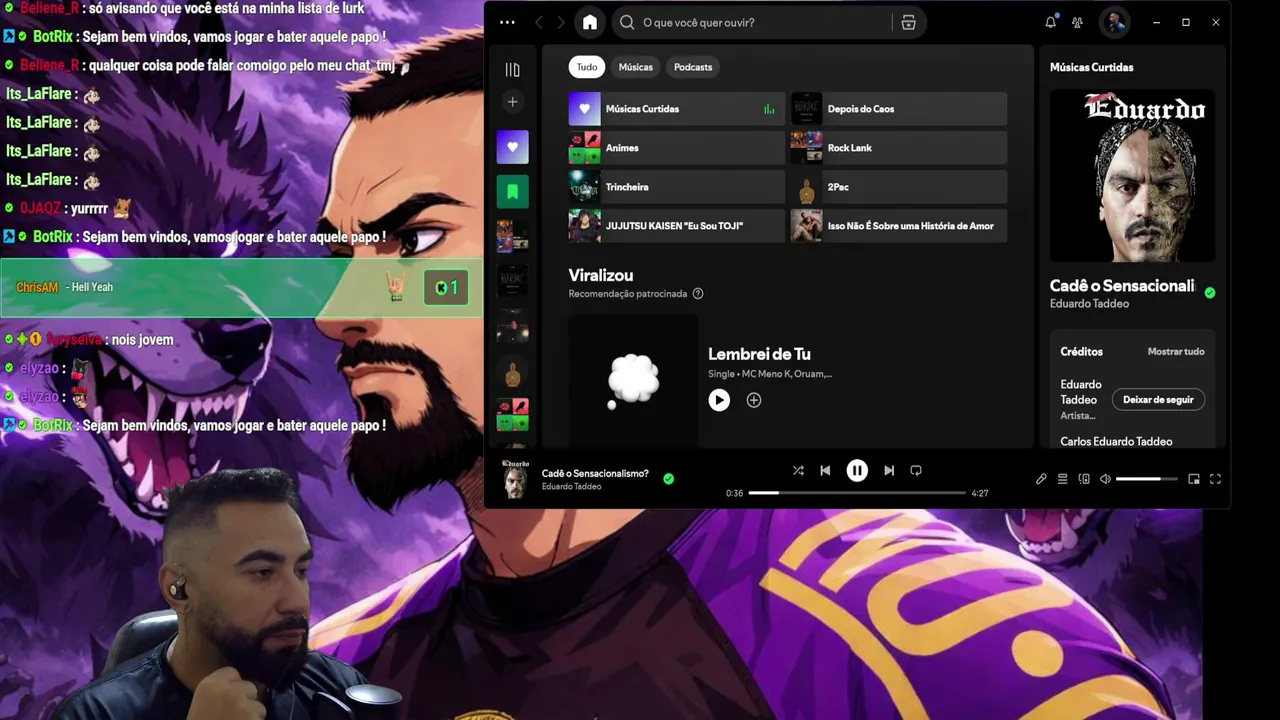Open the Browse icon in search bar
Viewport: 1280px width, 720px height.
click(908, 22)
